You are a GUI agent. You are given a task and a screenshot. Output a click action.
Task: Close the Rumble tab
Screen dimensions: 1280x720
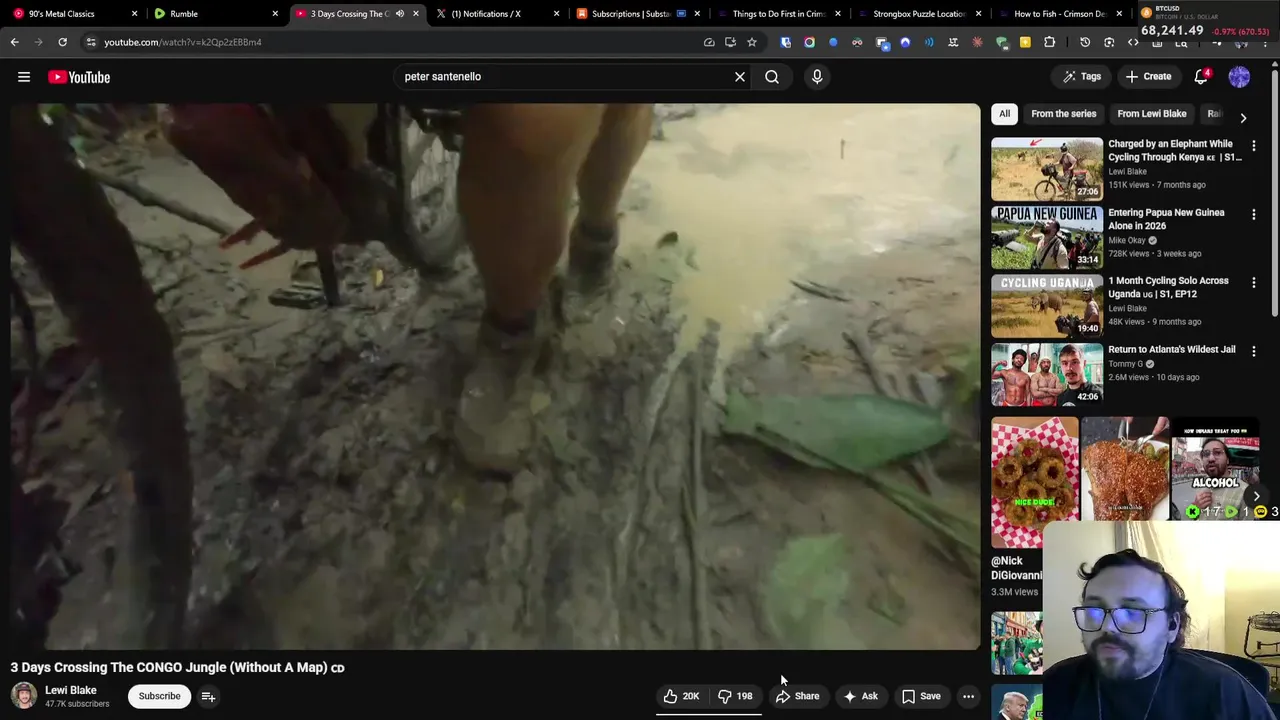pos(275,14)
